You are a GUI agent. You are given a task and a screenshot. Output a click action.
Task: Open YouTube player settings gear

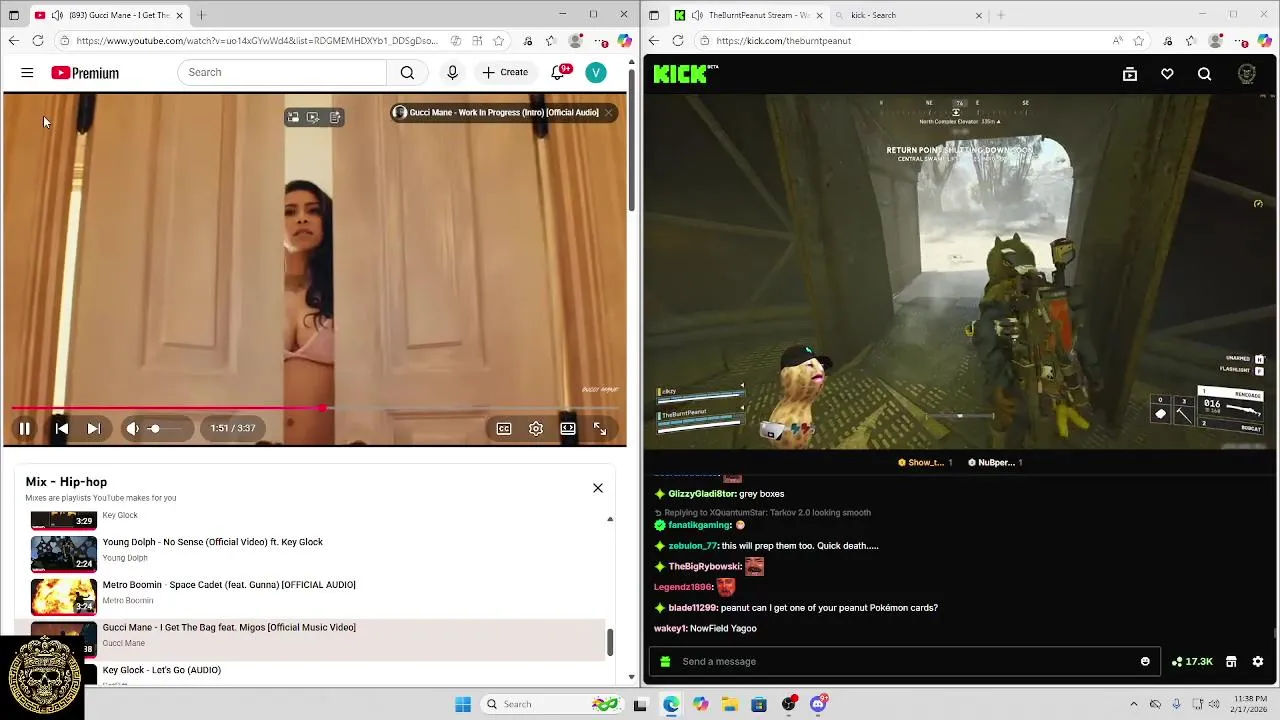(x=536, y=428)
